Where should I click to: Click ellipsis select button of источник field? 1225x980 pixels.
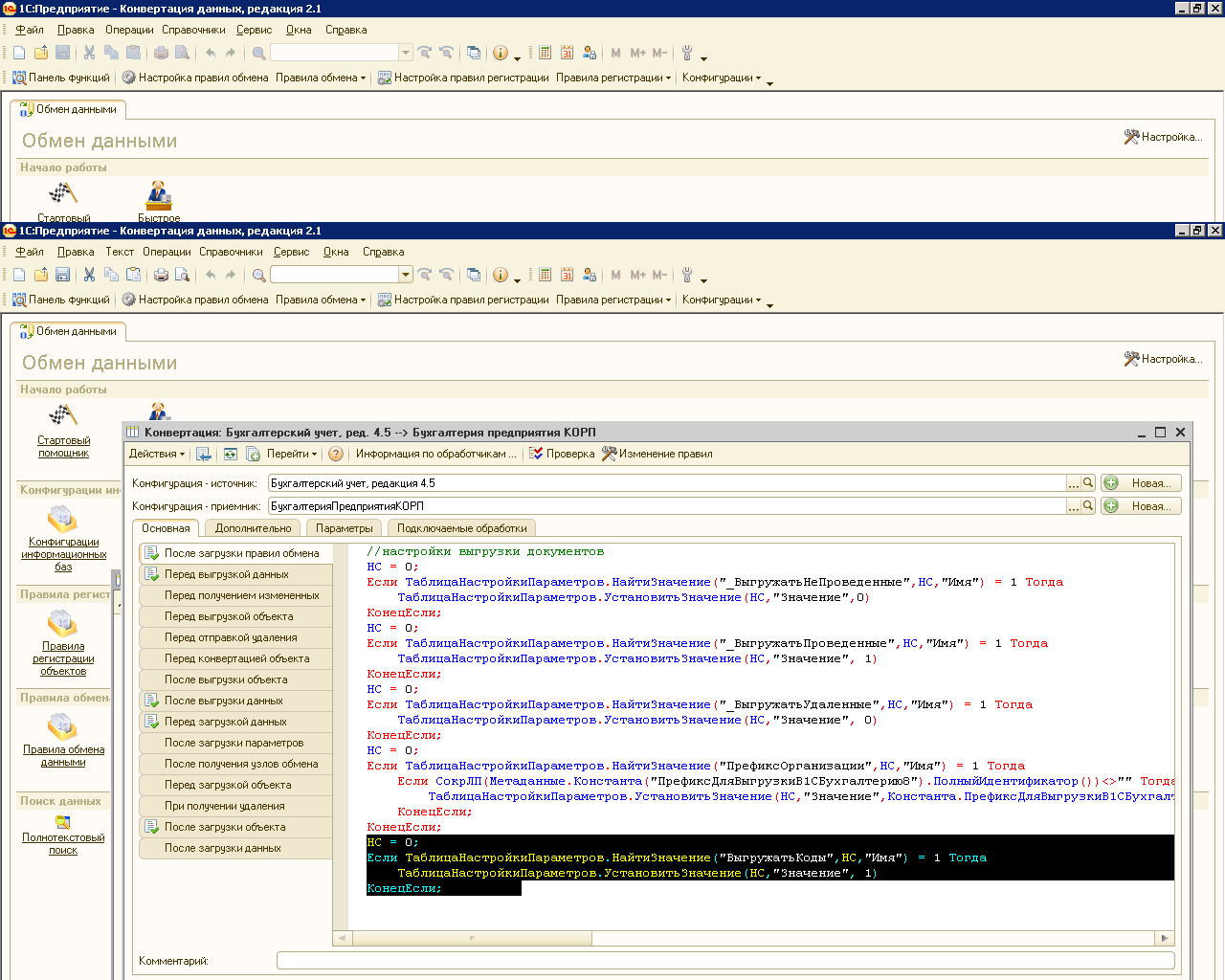1074,483
